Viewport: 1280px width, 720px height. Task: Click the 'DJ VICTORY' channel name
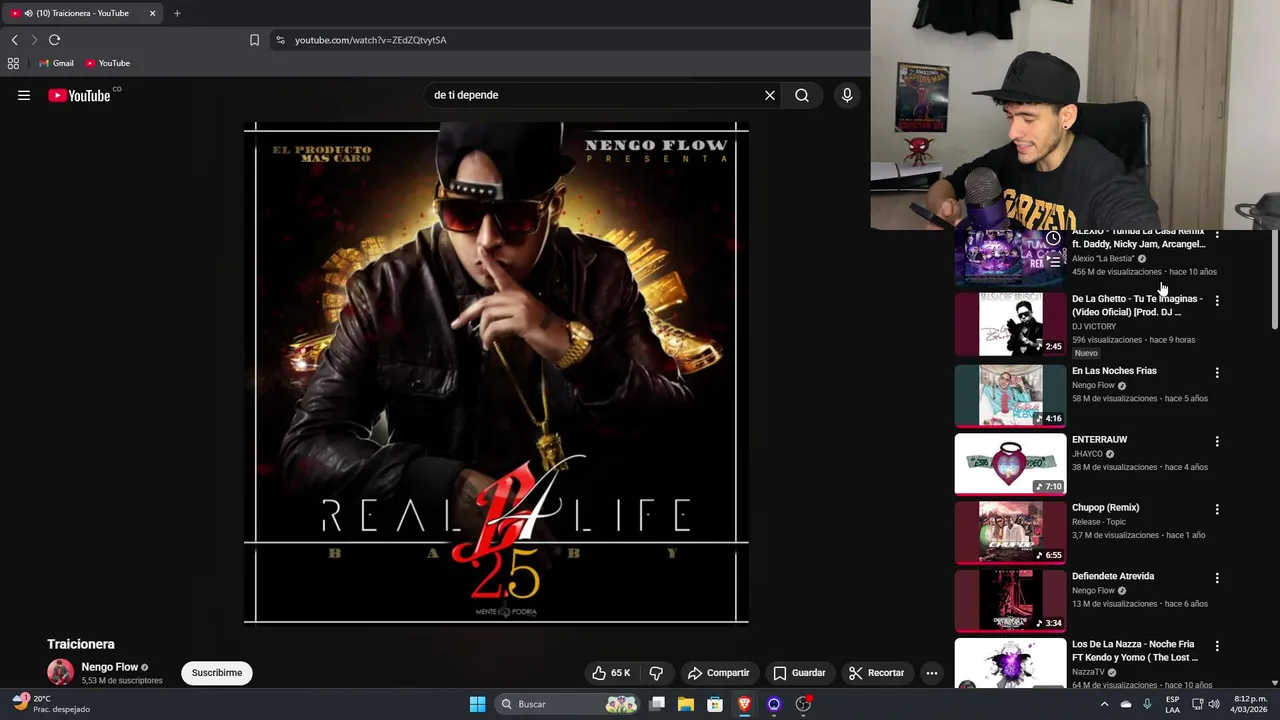coord(1094,327)
